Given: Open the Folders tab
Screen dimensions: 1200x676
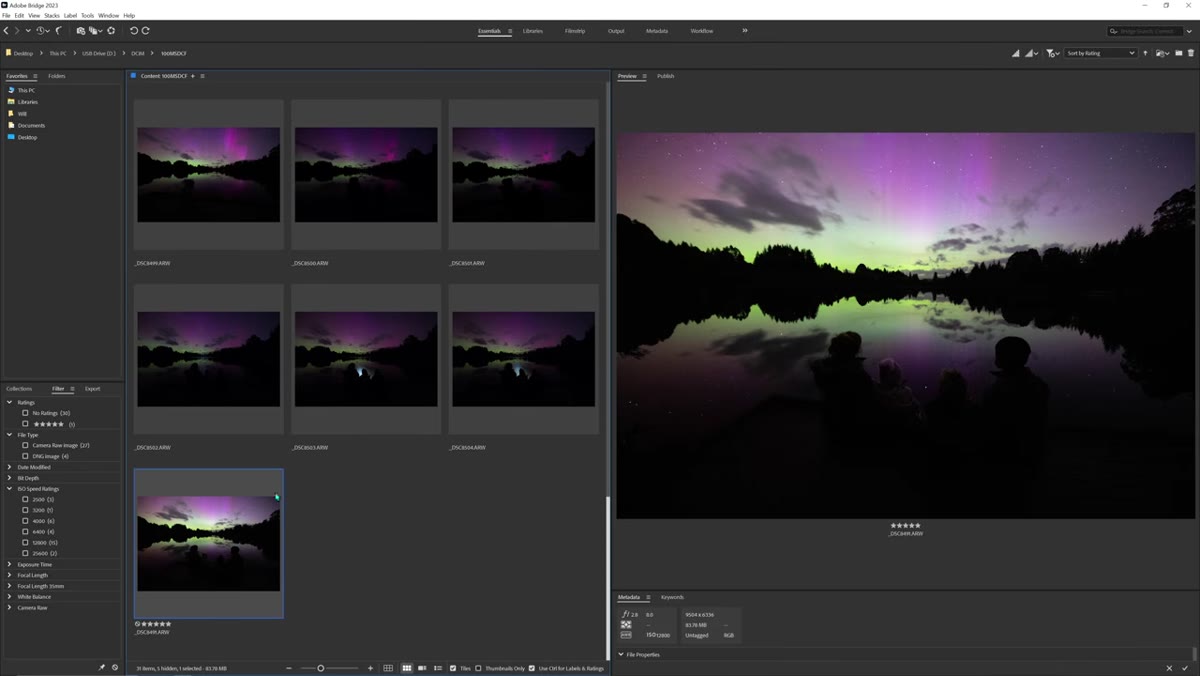Looking at the screenshot, I should (x=57, y=76).
